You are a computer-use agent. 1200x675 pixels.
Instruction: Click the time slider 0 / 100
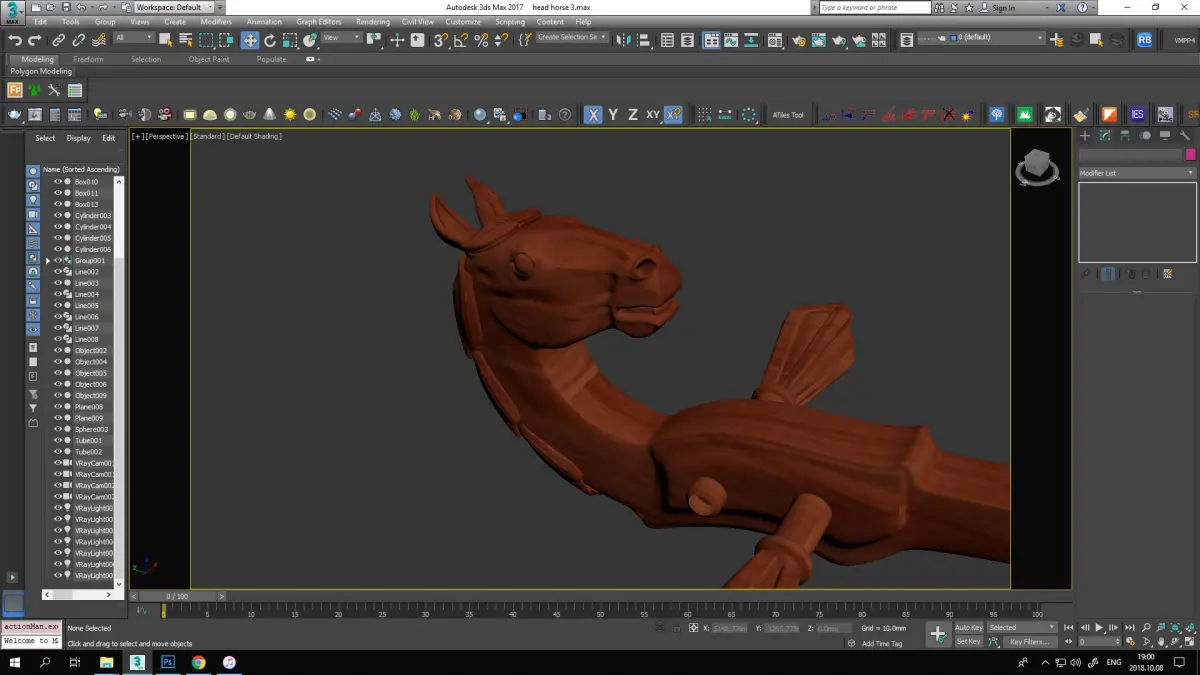click(176, 596)
